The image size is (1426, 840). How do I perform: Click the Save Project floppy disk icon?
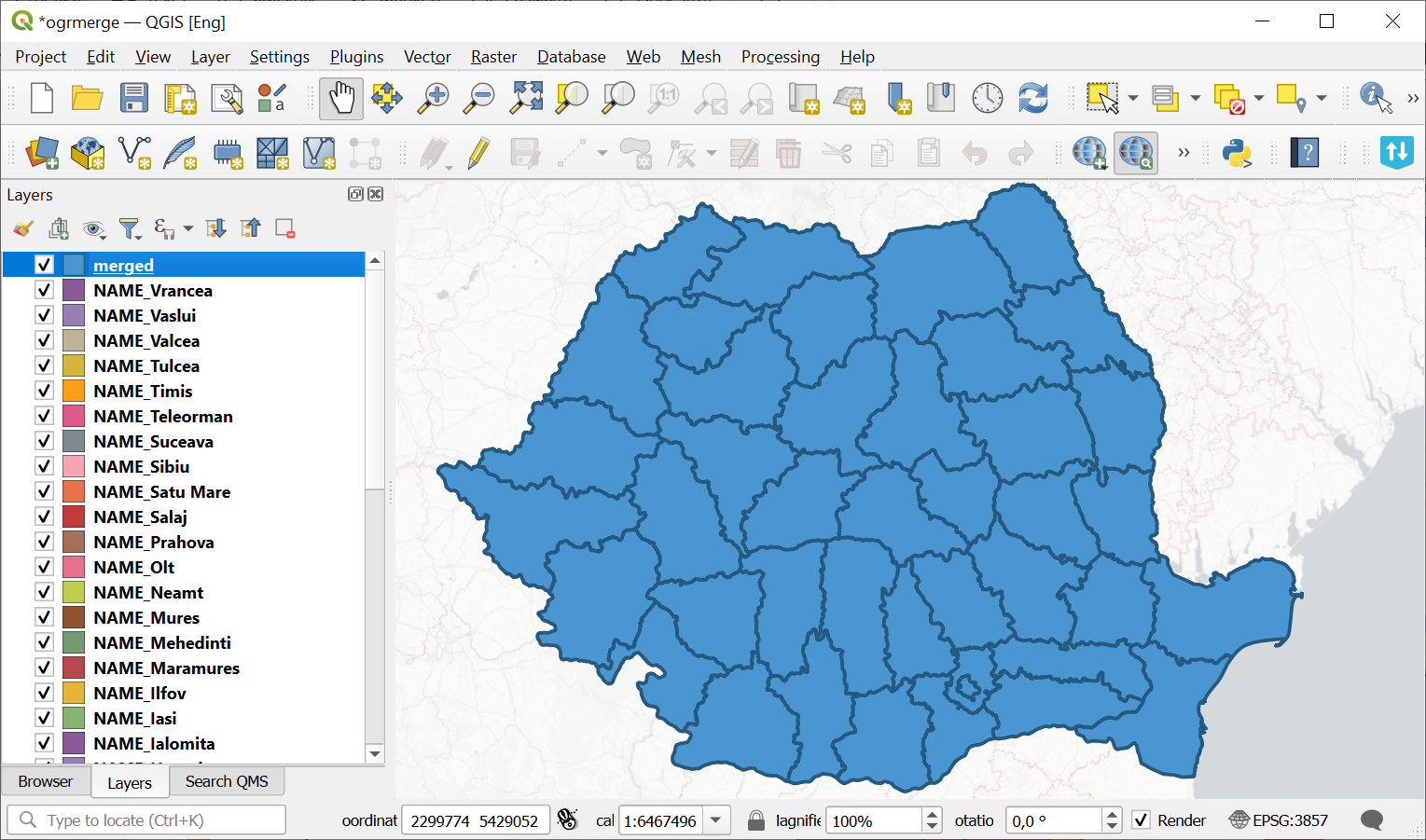coord(133,98)
